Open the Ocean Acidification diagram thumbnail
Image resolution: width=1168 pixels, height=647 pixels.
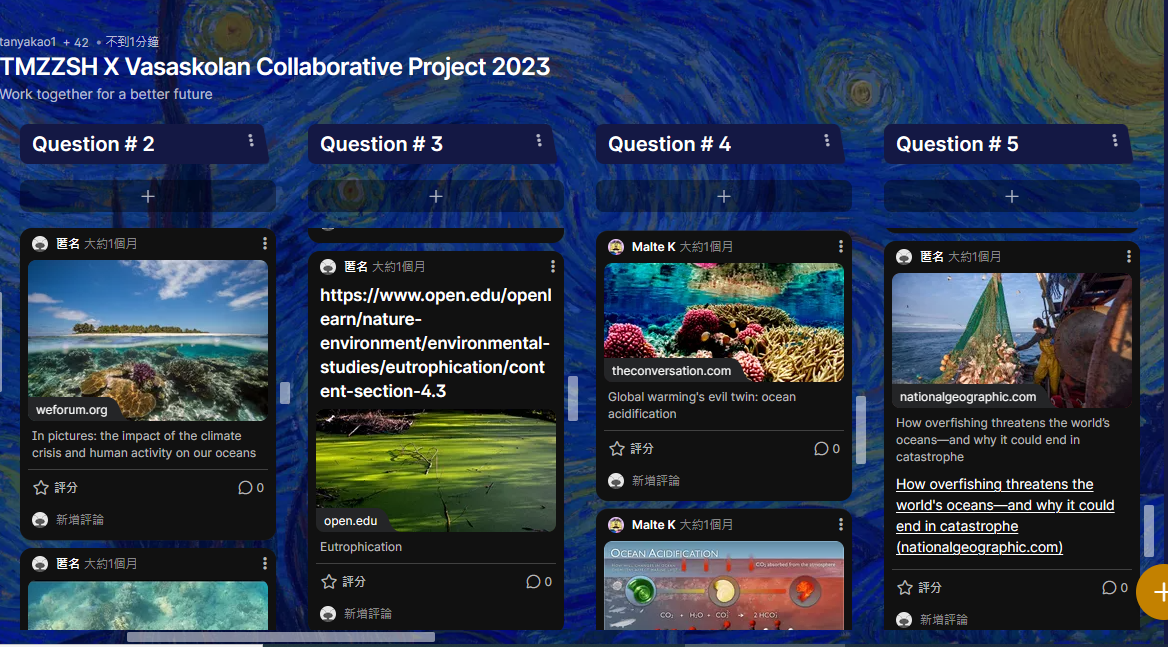tap(723, 586)
